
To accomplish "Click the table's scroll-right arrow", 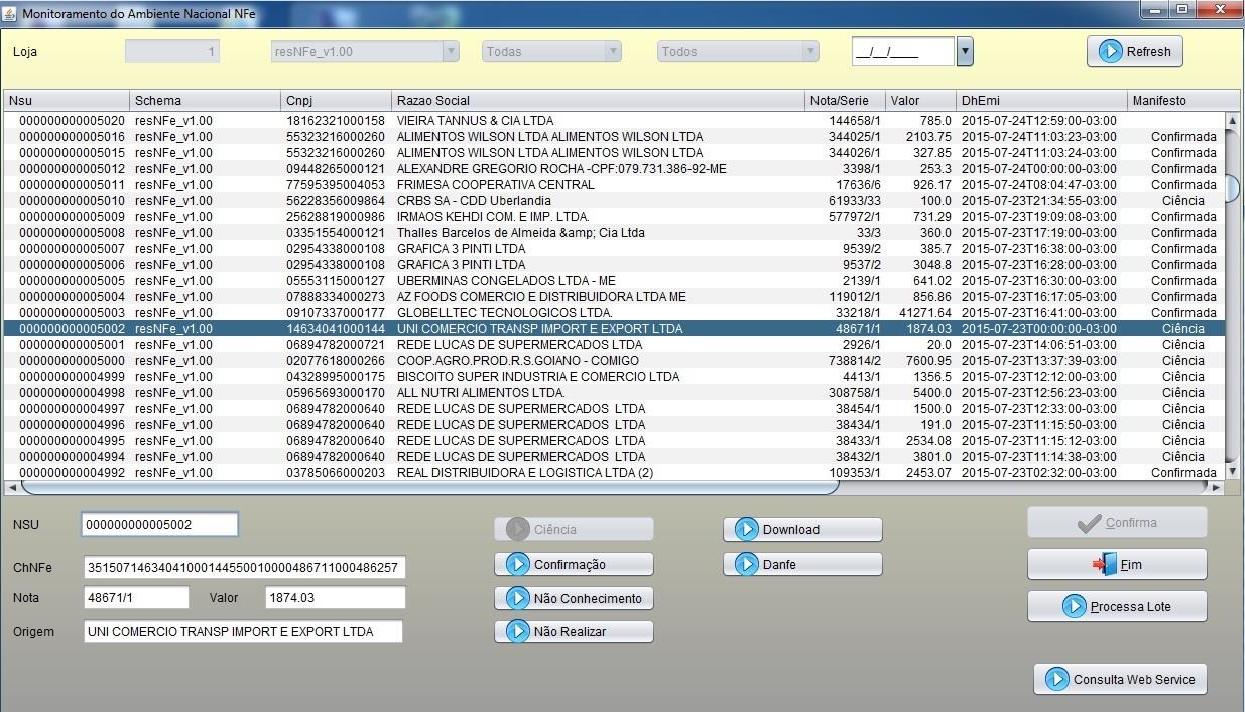I will 1217,488.
